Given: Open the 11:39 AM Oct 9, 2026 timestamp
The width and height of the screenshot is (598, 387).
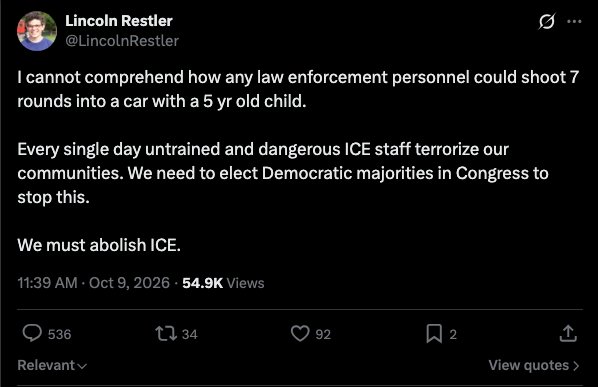Looking at the screenshot, I should coord(93,283).
